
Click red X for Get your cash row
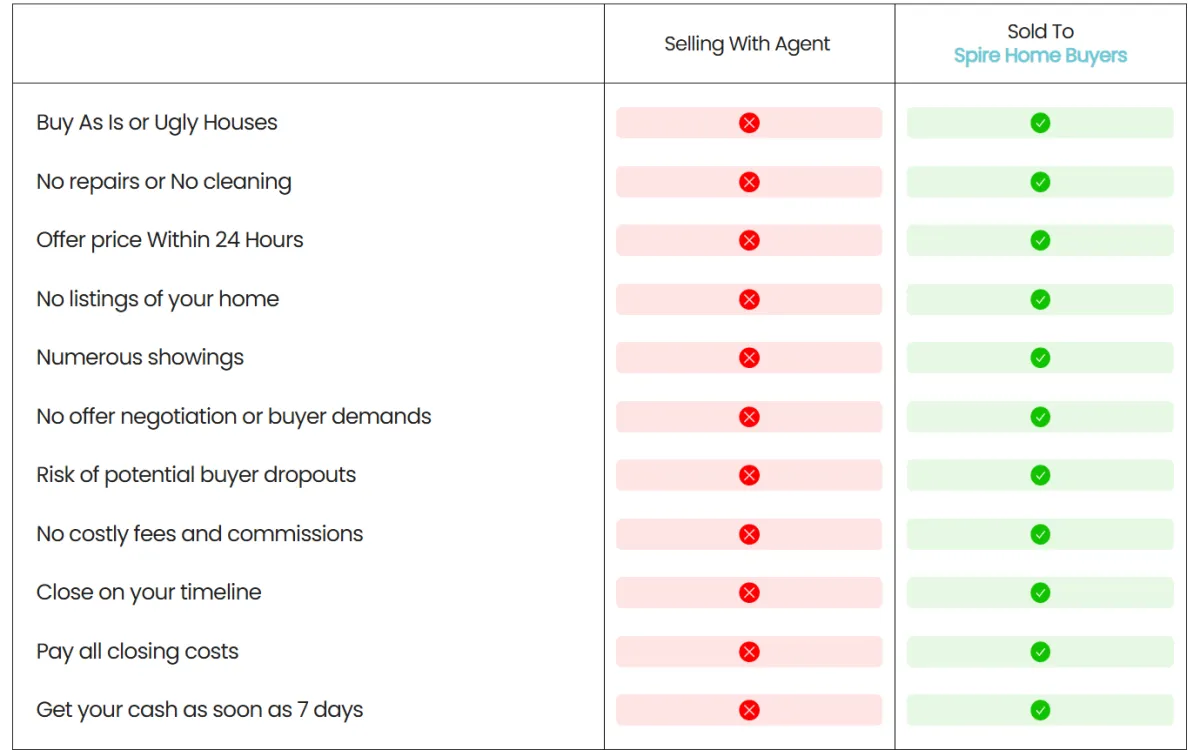749,710
